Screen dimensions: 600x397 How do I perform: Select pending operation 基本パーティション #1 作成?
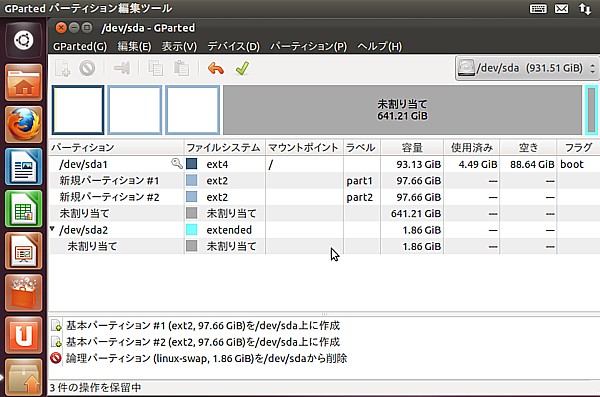[203, 325]
